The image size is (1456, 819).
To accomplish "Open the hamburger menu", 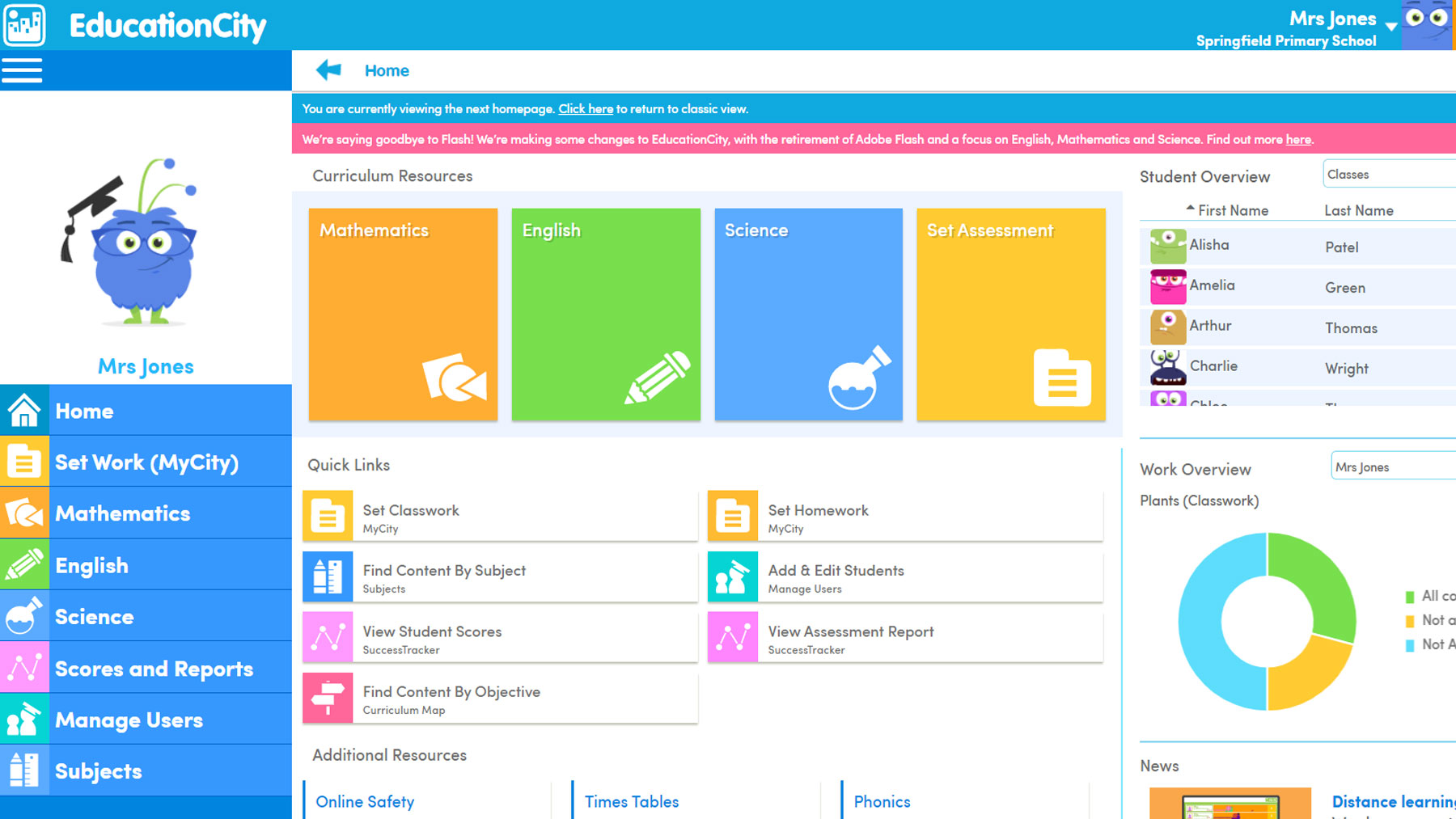I will (x=22, y=70).
